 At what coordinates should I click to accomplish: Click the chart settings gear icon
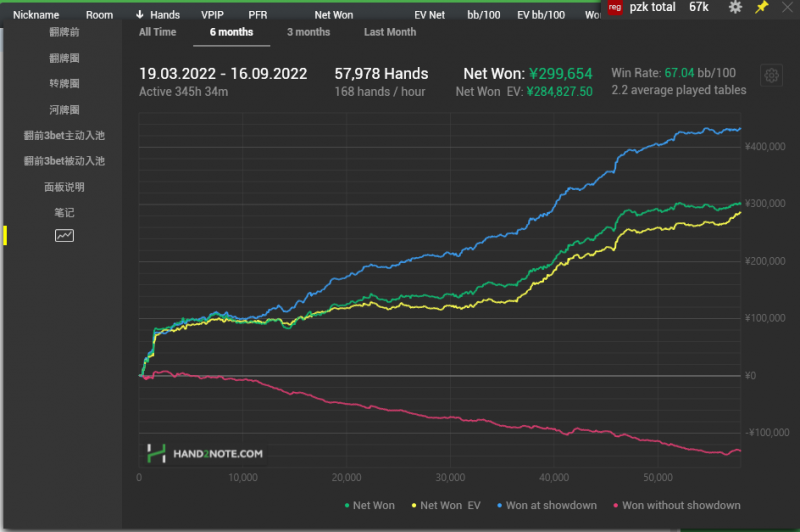(771, 76)
